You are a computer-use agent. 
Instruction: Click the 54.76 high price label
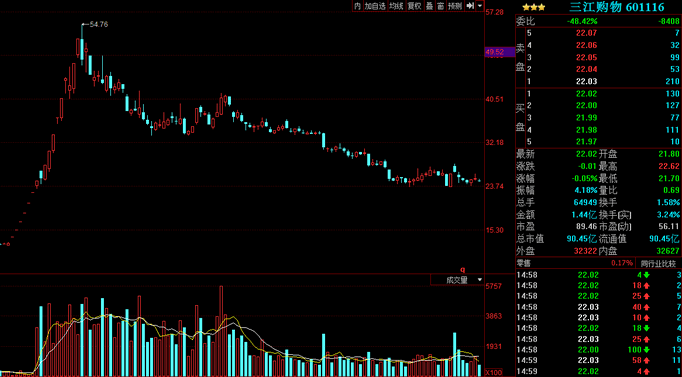(98, 25)
